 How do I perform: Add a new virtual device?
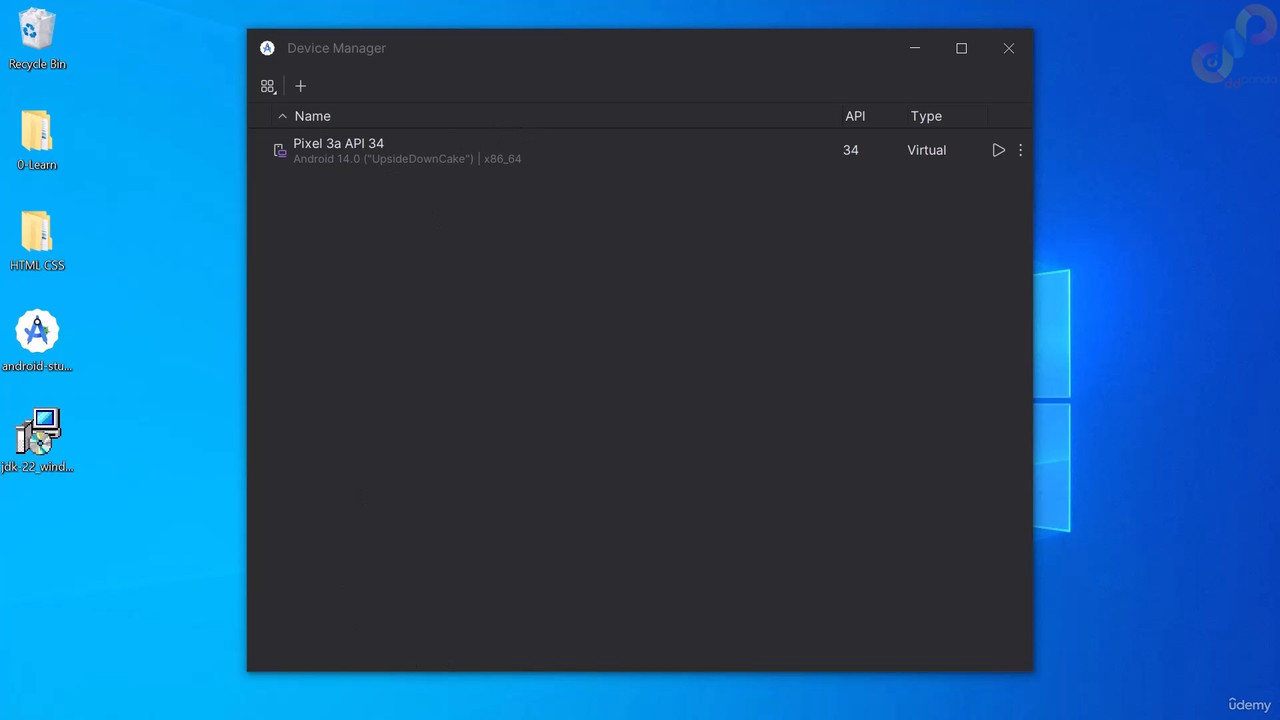(300, 86)
